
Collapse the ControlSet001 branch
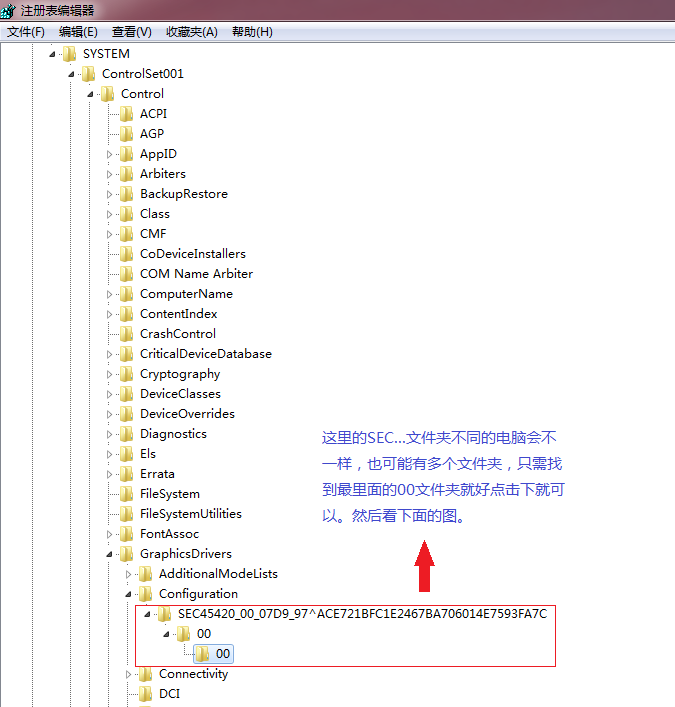[71, 74]
